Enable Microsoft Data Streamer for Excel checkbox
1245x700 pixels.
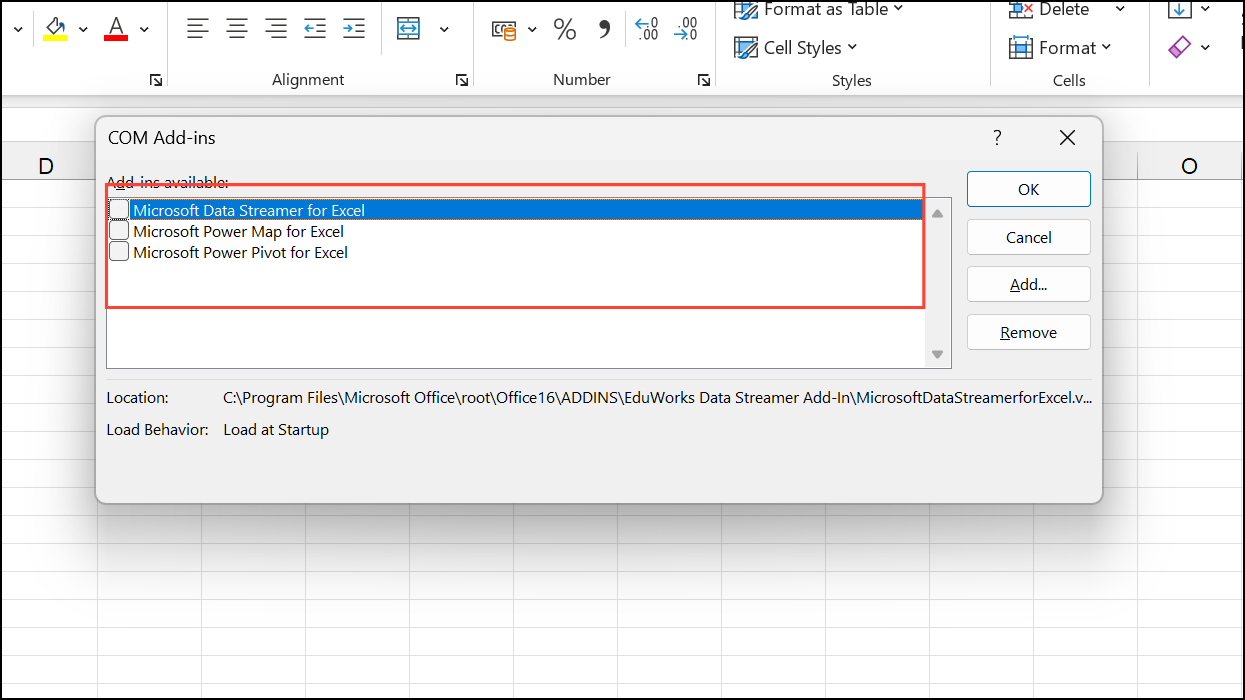click(x=119, y=210)
